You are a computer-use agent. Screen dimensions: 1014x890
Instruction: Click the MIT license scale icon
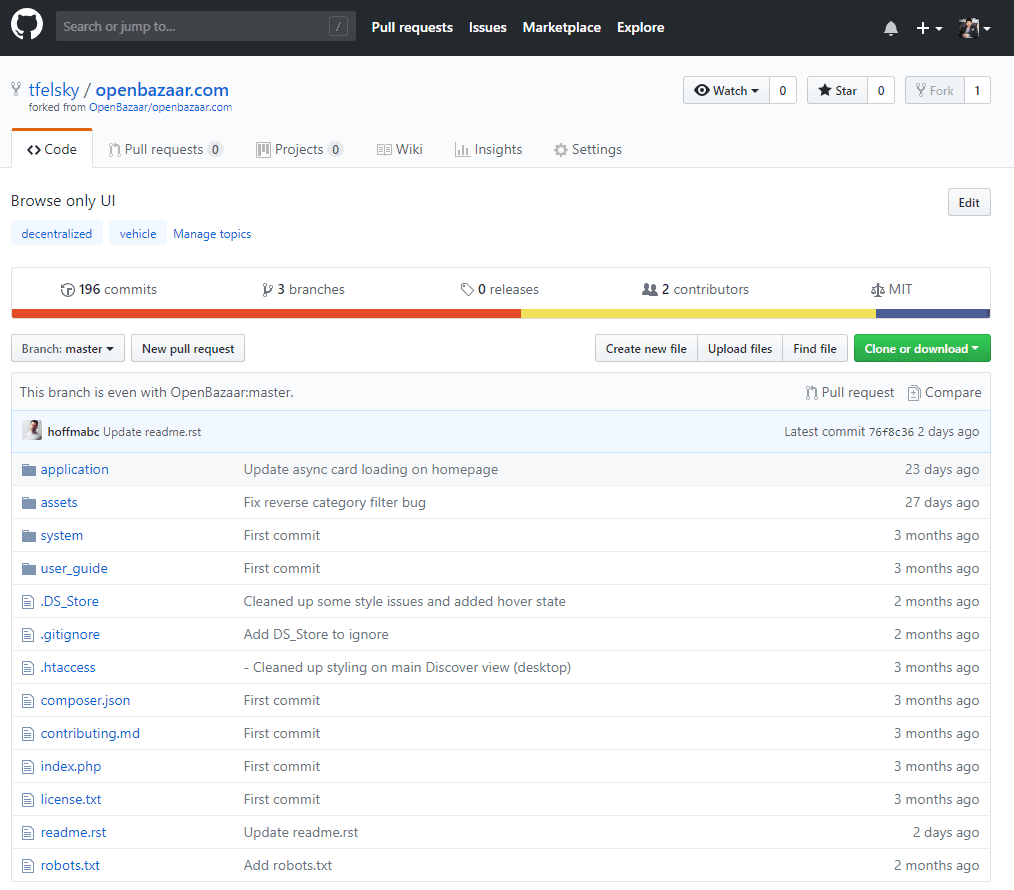878,290
